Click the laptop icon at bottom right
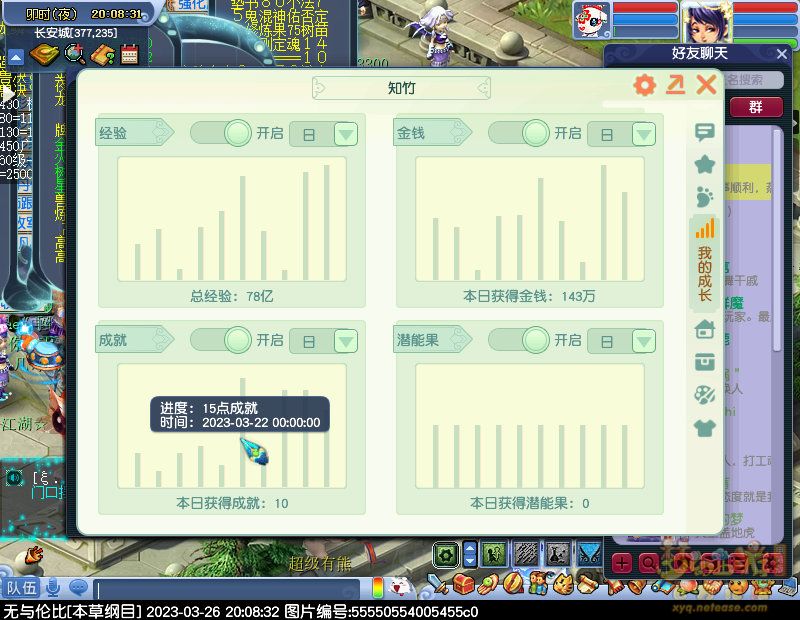Viewport: 800px width, 620px height. click(790, 586)
